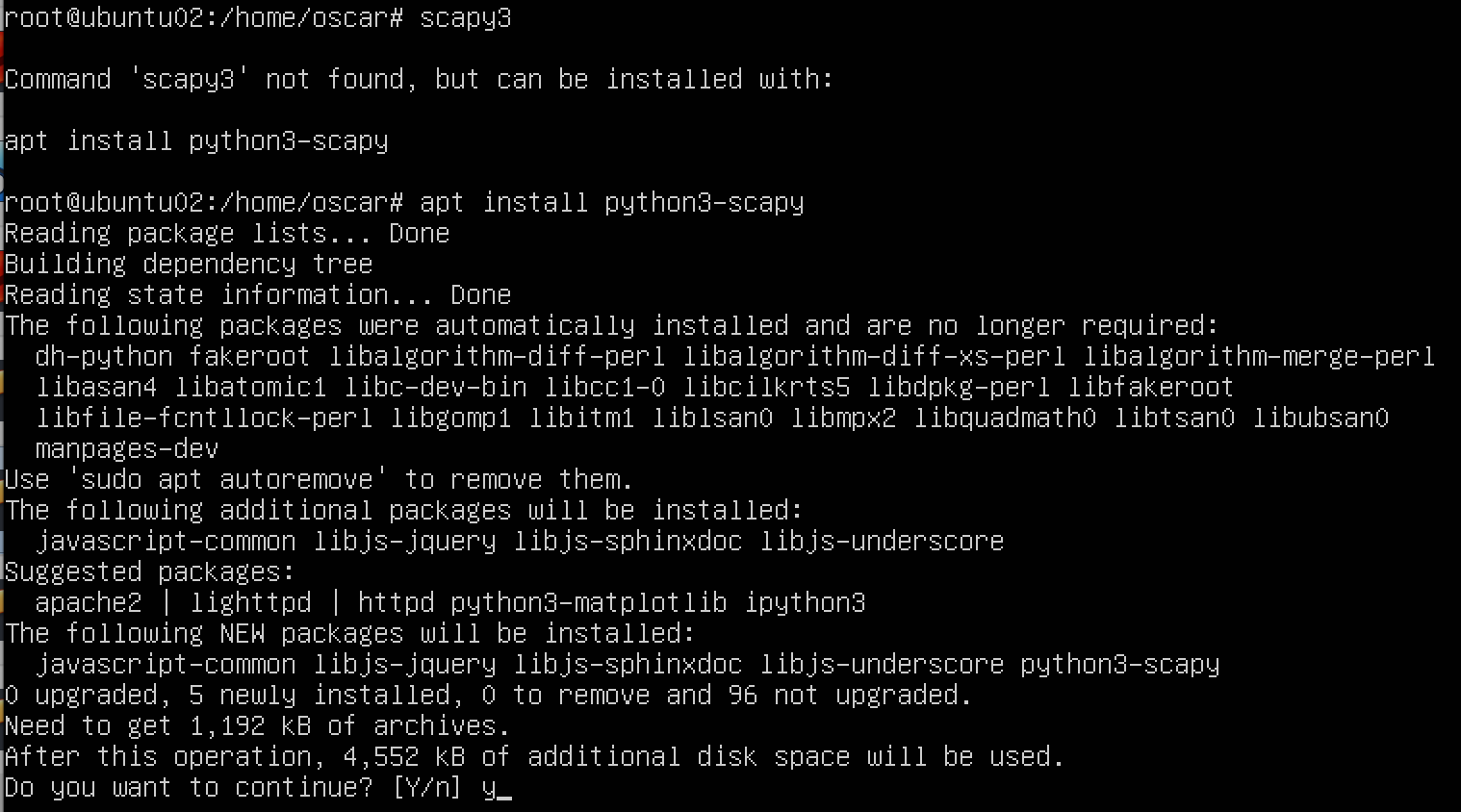1461x812 pixels.
Task: Click the 'libfile-fcntllock-perl' package name
Action: 203,418
